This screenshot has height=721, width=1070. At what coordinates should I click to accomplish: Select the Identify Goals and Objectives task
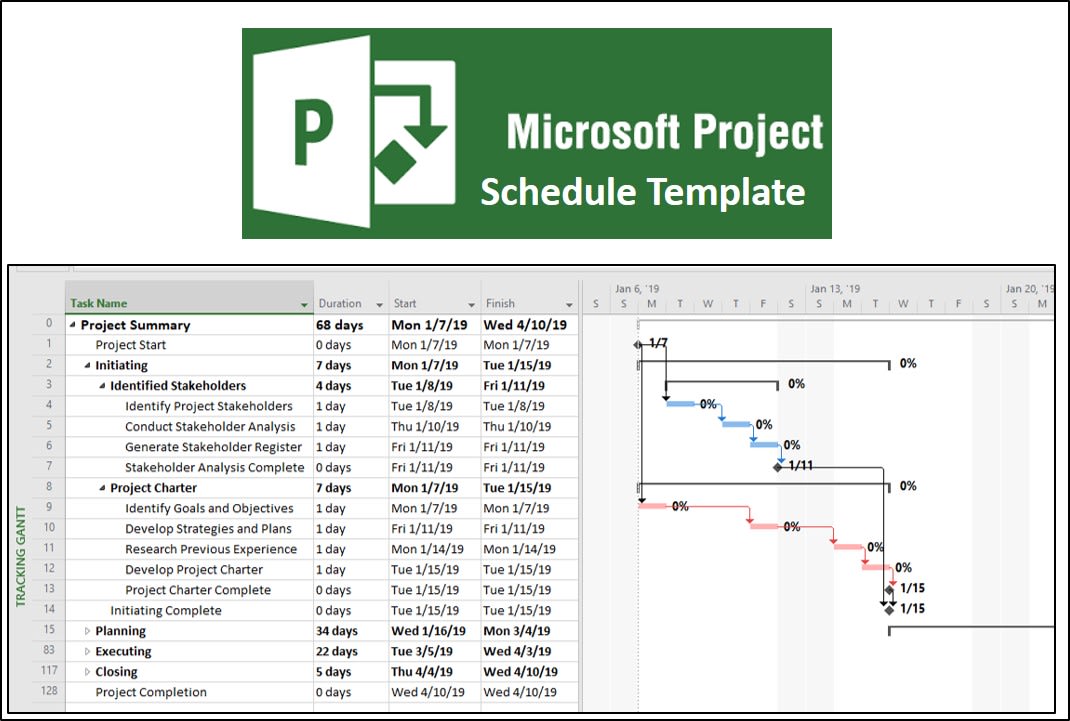[209, 509]
